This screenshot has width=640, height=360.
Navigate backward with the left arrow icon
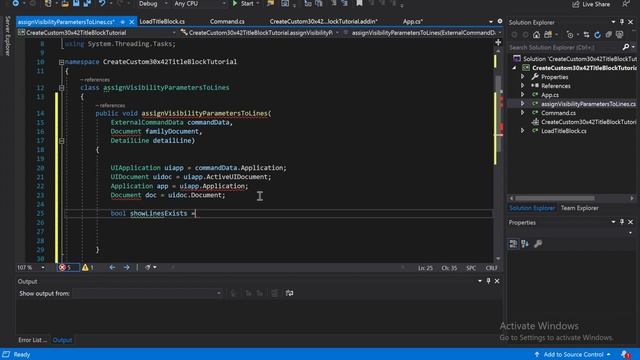112,267
